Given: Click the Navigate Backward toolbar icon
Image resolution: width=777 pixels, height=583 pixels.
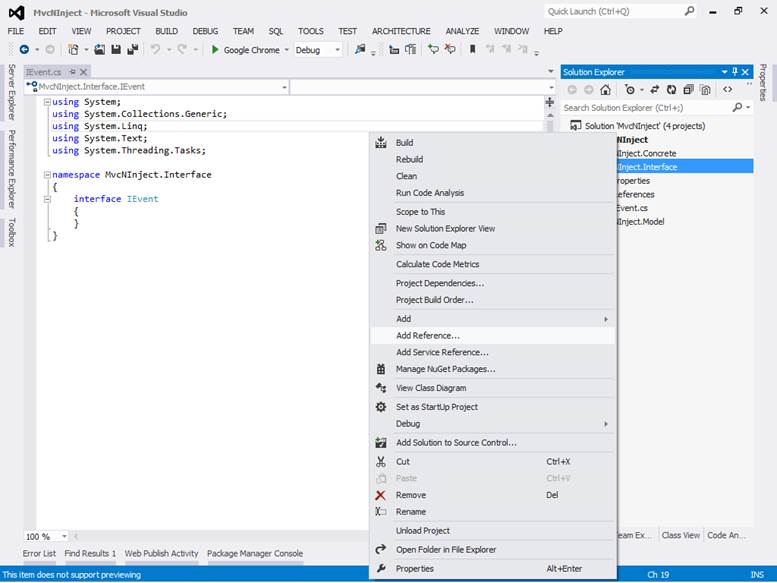Looking at the screenshot, I should pos(24,49).
